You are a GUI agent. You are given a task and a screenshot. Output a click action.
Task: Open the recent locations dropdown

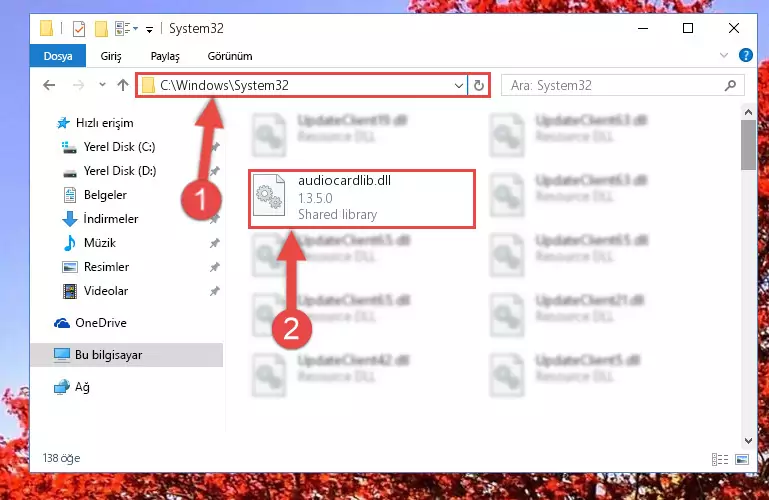coord(102,85)
